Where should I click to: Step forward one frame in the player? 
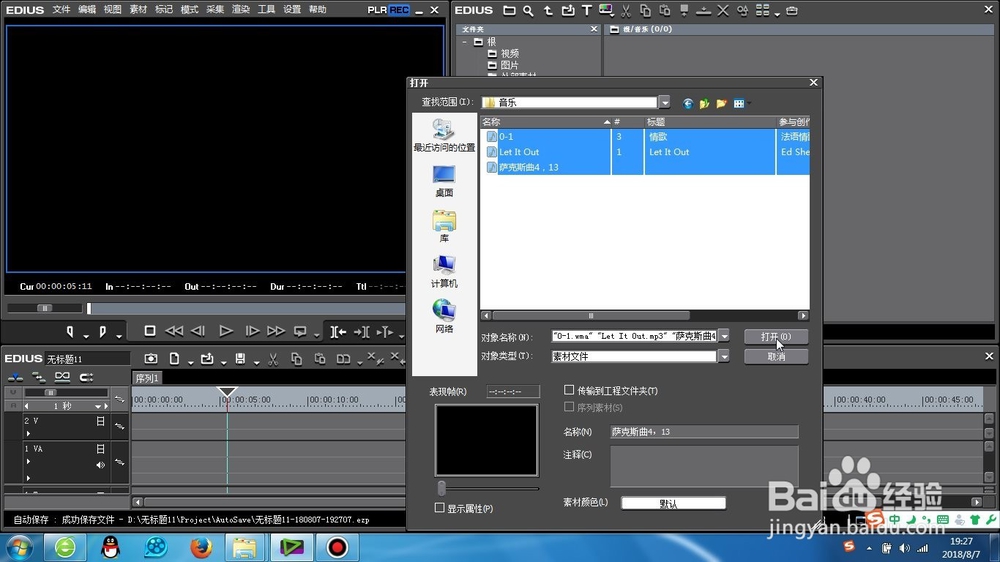[x=252, y=330]
